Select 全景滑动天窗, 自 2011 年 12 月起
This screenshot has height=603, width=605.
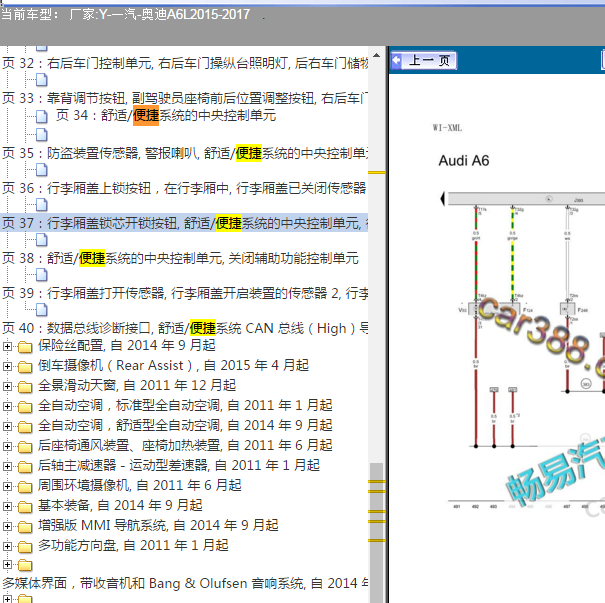(137, 385)
